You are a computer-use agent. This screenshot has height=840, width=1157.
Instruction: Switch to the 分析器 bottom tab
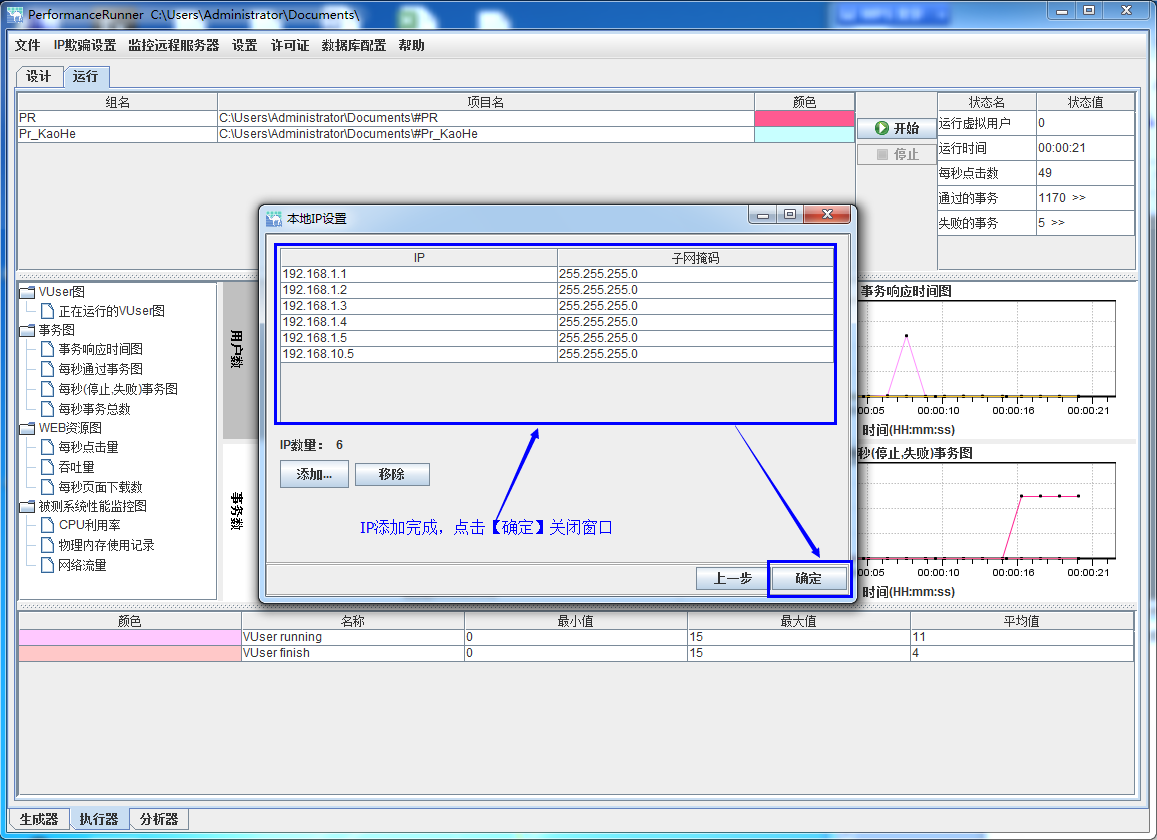coord(158,819)
